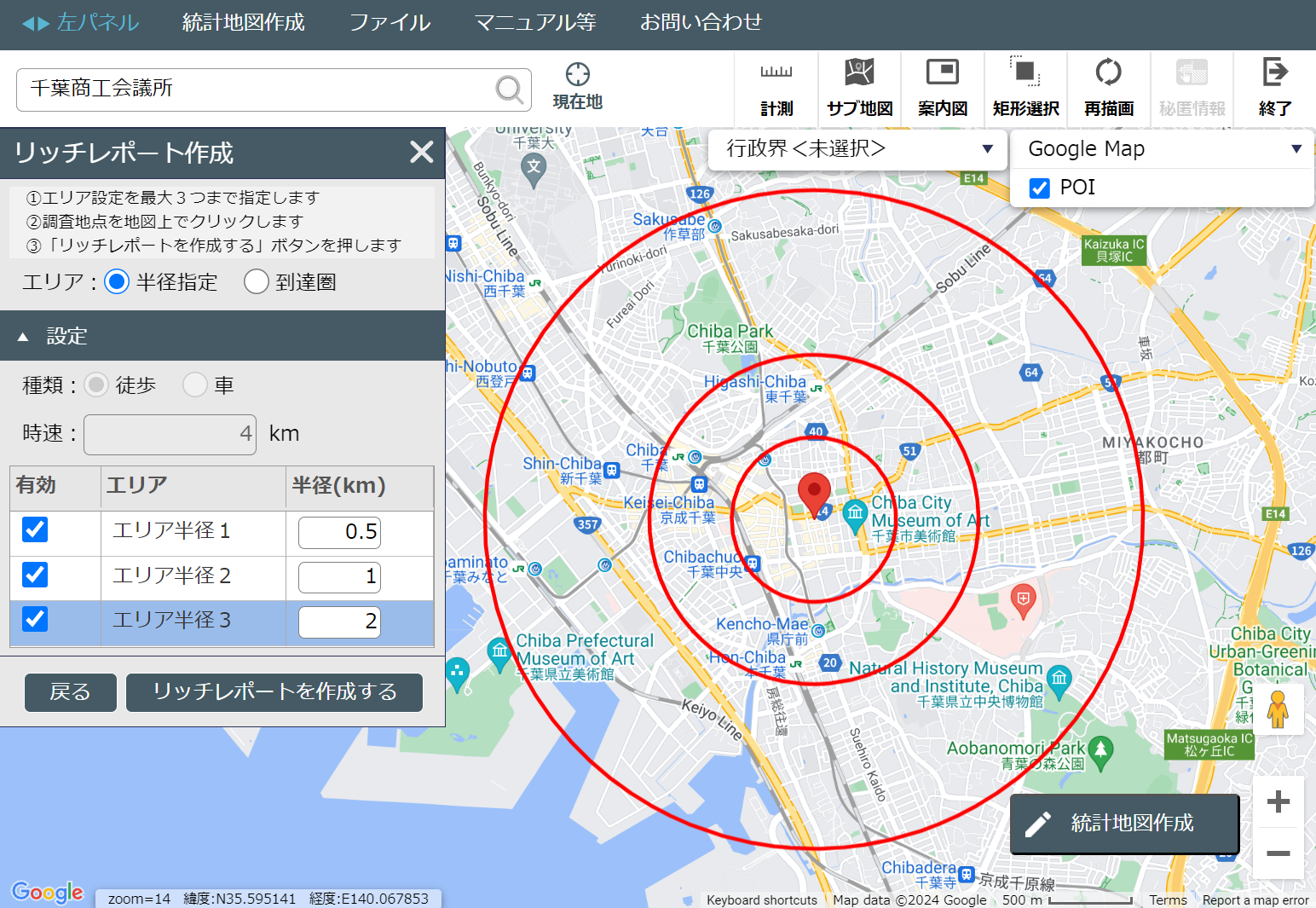Click the search magnifier icon
1316x908 pixels.
[x=509, y=89]
